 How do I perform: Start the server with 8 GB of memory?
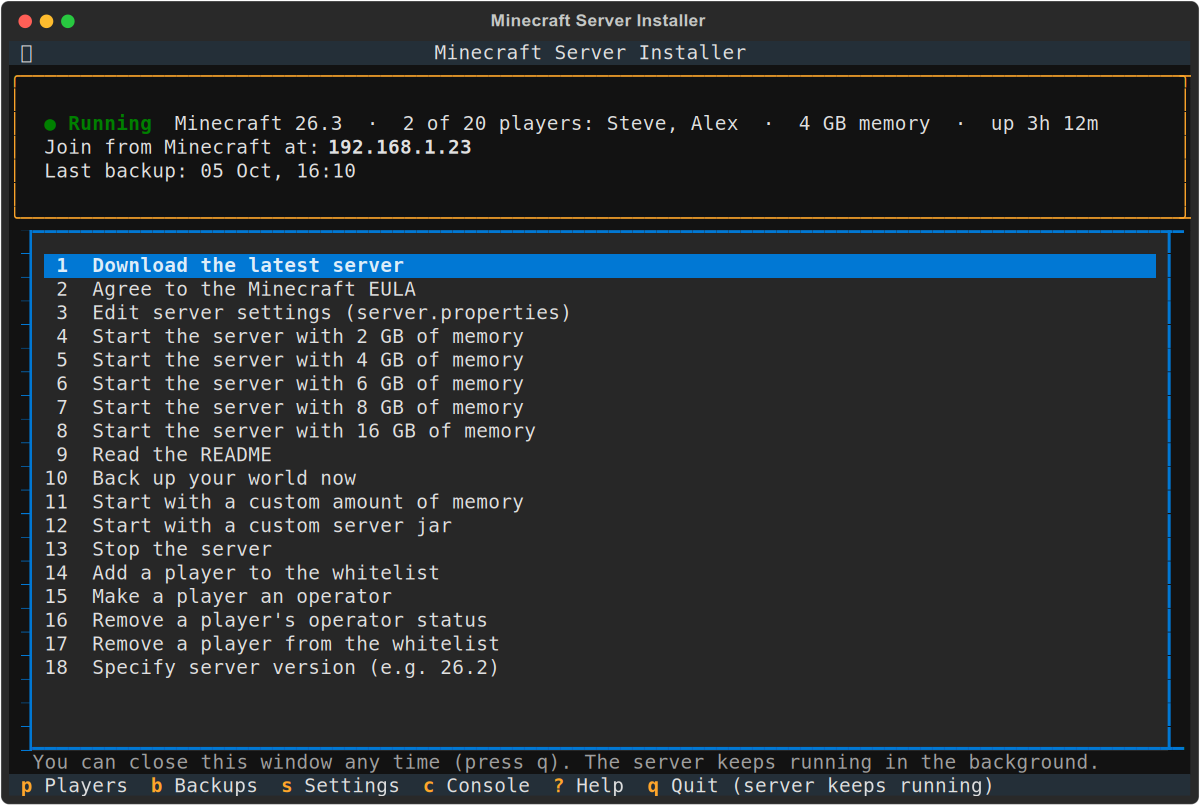[600, 408]
